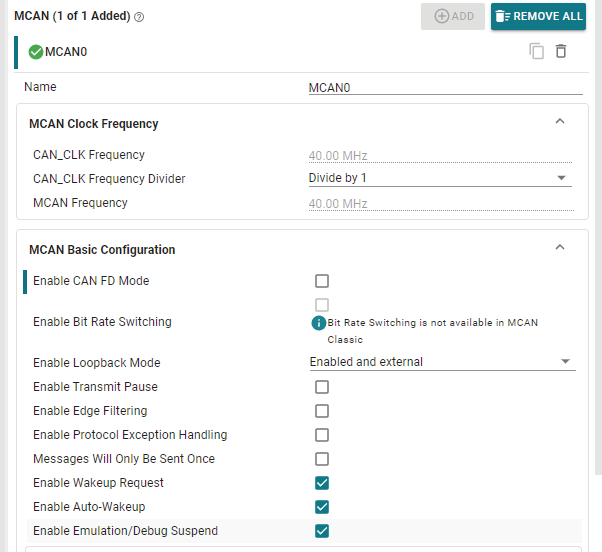Viewport: 602px width, 552px height.
Task: Click the help icon beside MCAN Added
Action: (139, 17)
